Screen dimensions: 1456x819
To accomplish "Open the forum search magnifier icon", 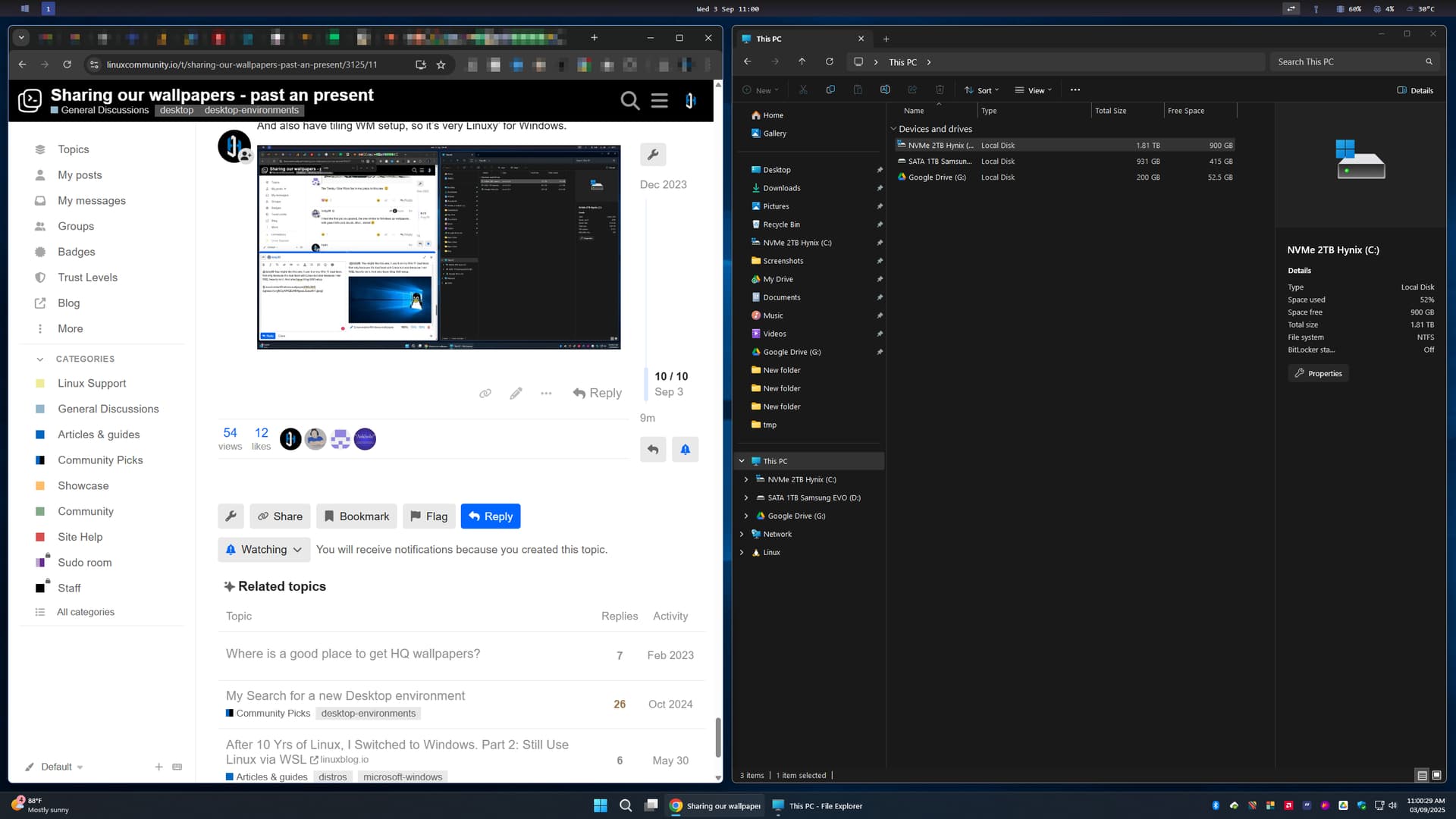I will (x=629, y=100).
